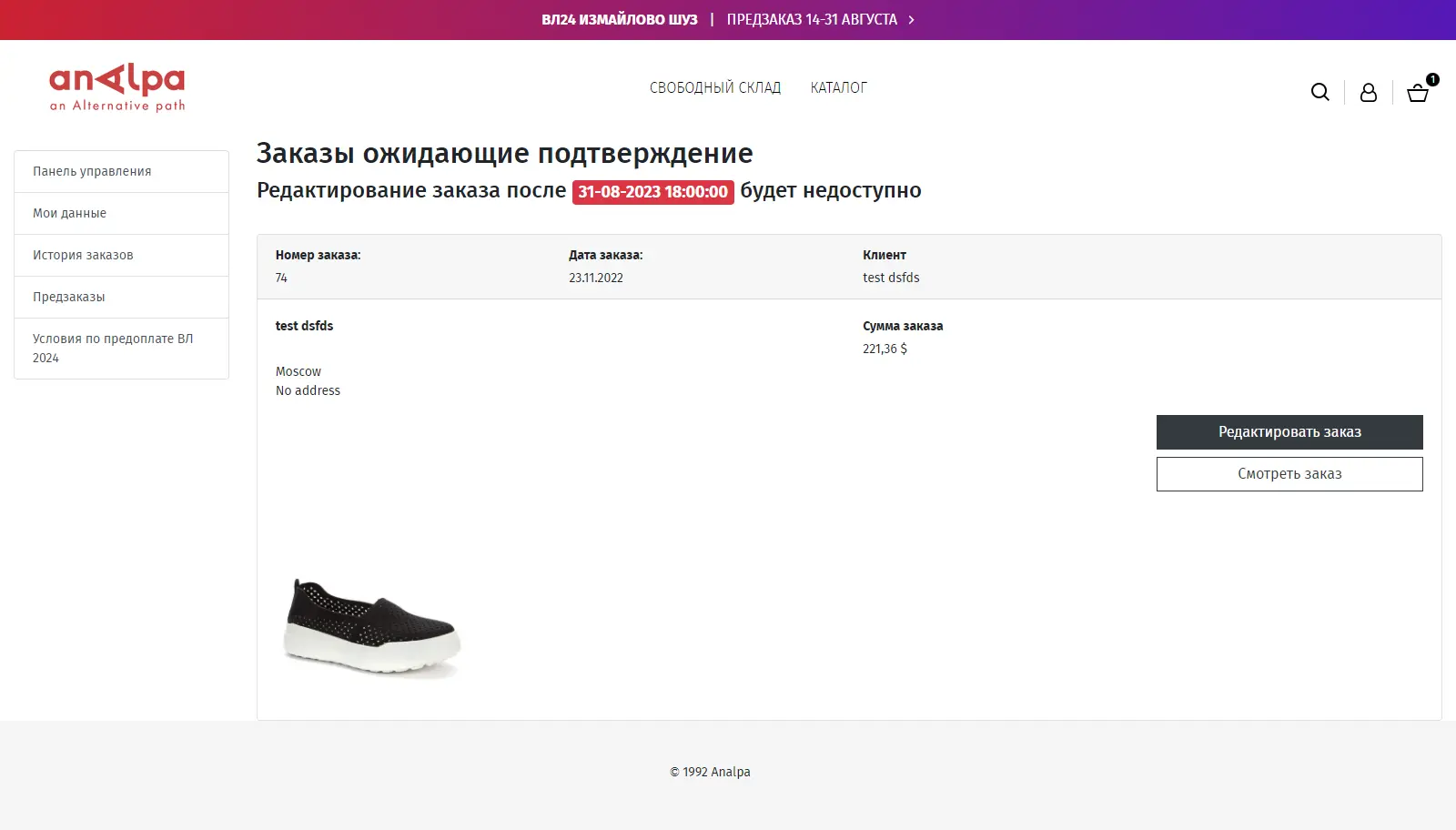This screenshot has height=830, width=1456.
Task: Open История заказов in the sidebar
Action: pos(83,255)
